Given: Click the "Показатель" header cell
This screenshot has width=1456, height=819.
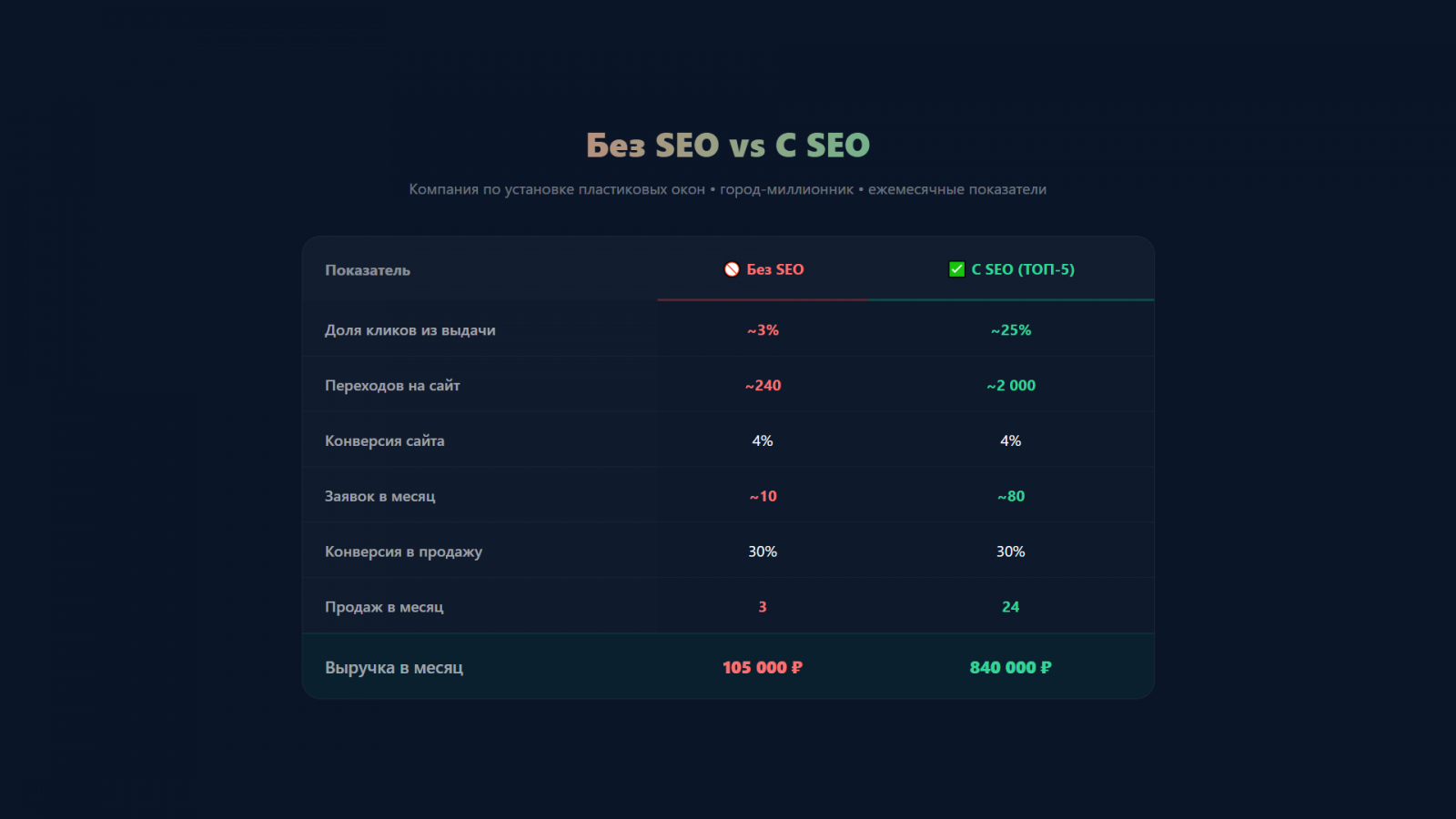Looking at the screenshot, I should 368,270.
